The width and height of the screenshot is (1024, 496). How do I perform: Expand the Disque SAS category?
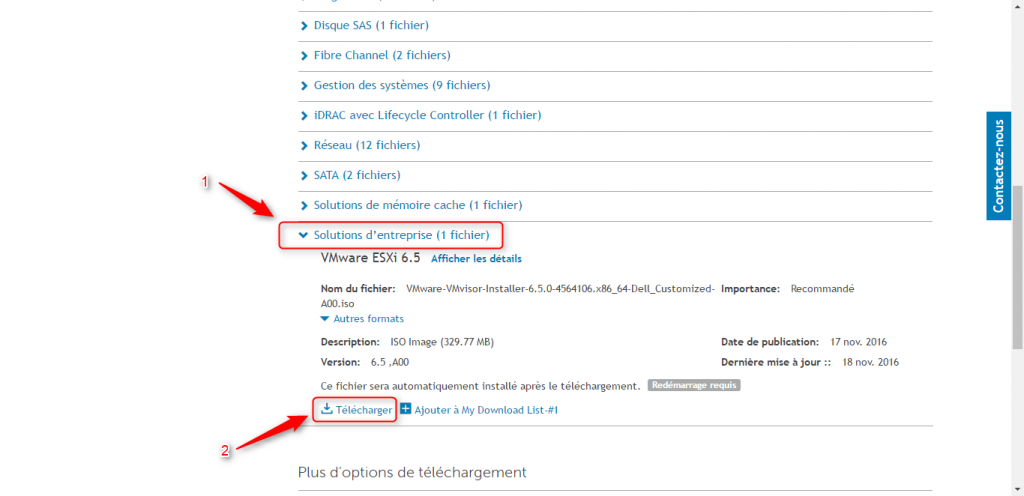[371, 26]
